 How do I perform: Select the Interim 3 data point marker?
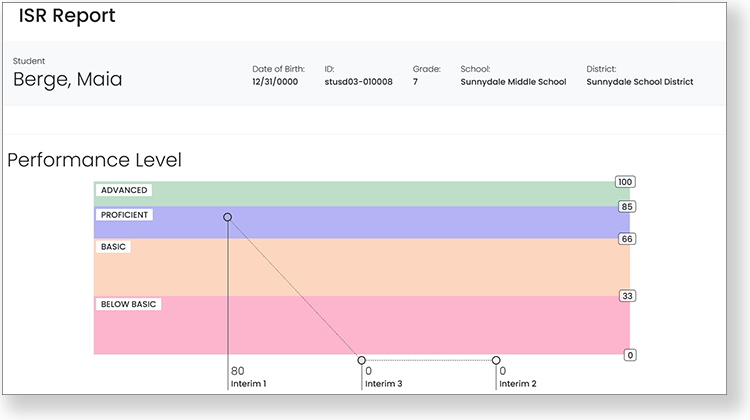[x=362, y=360]
